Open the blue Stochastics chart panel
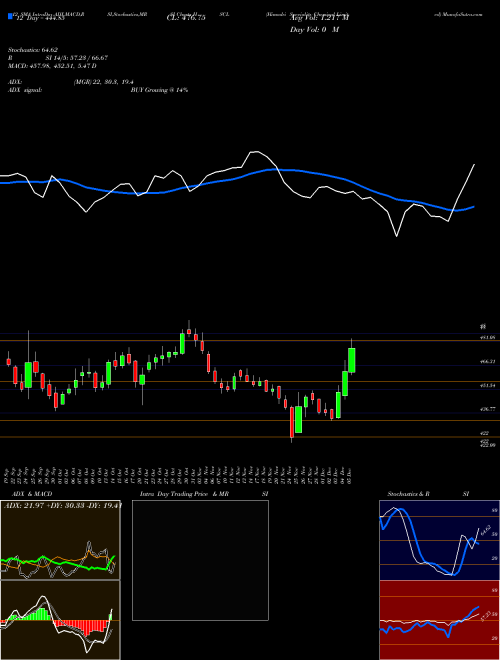This screenshot has width=500, height=660. tap(439, 540)
